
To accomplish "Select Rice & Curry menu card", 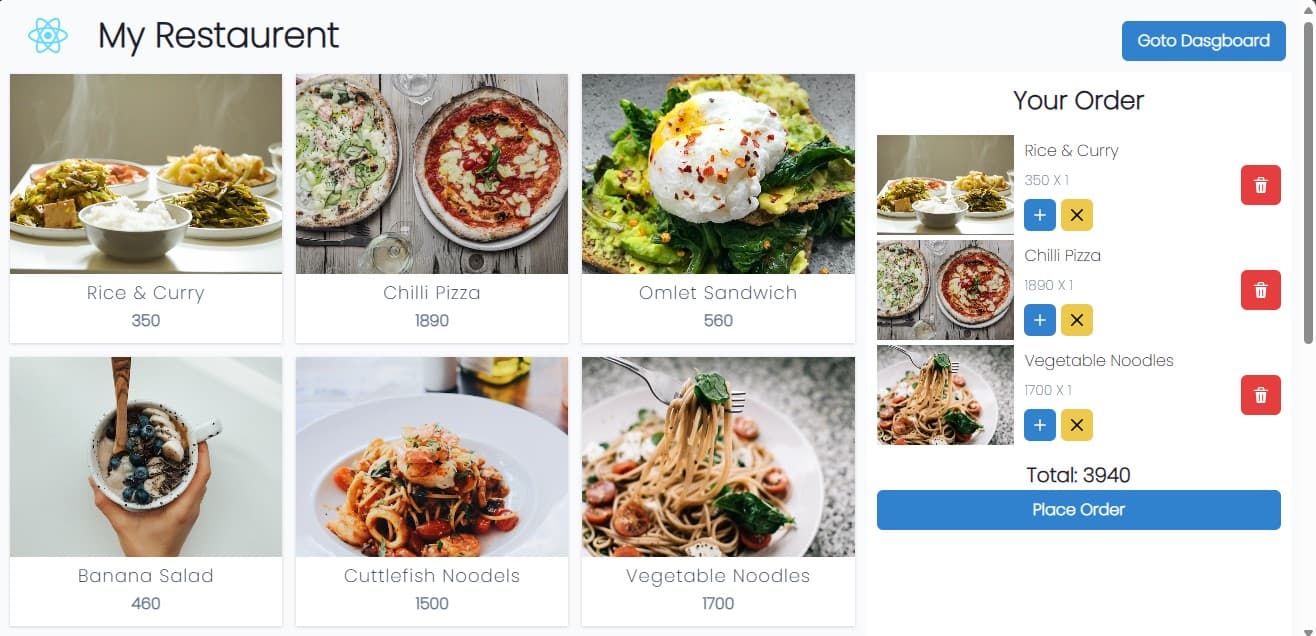I will coord(146,208).
